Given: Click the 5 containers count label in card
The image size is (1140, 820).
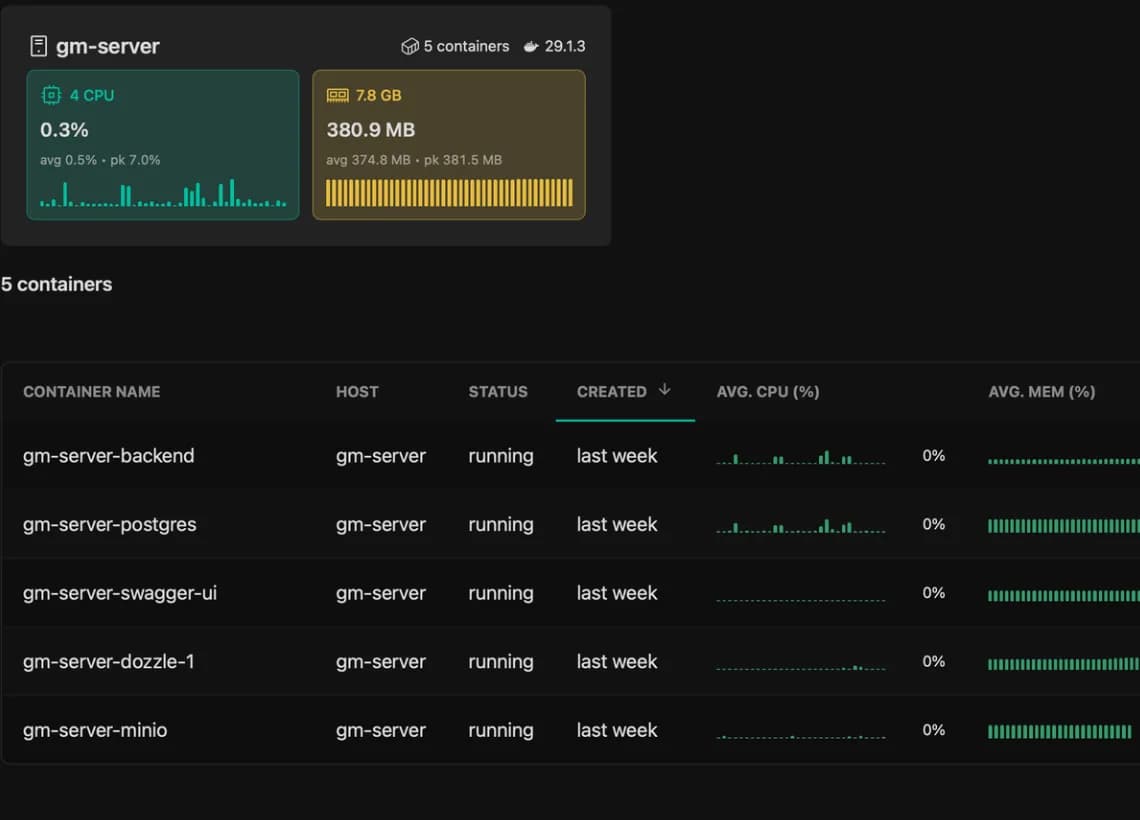Looking at the screenshot, I should [466, 47].
